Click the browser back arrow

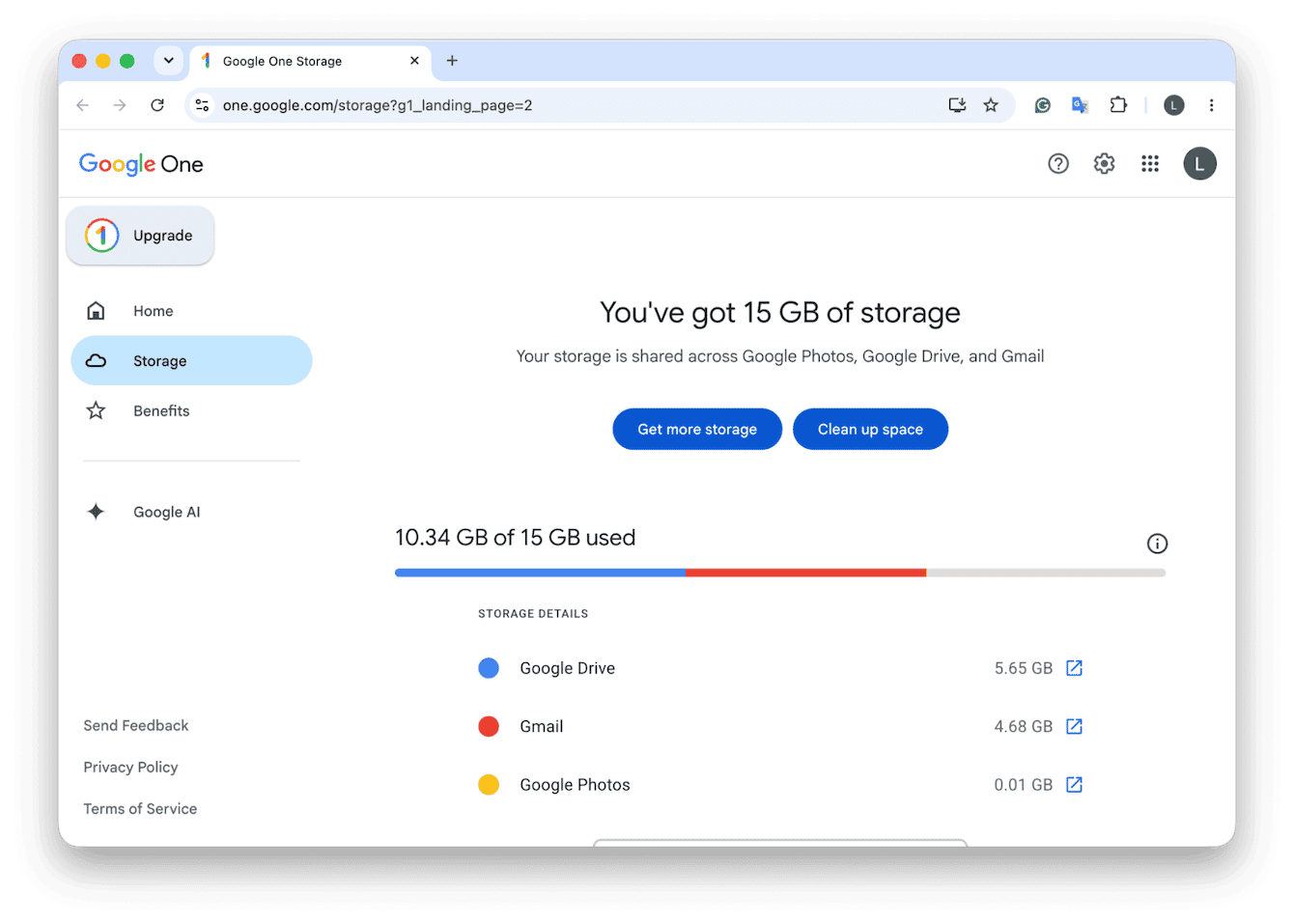83,105
